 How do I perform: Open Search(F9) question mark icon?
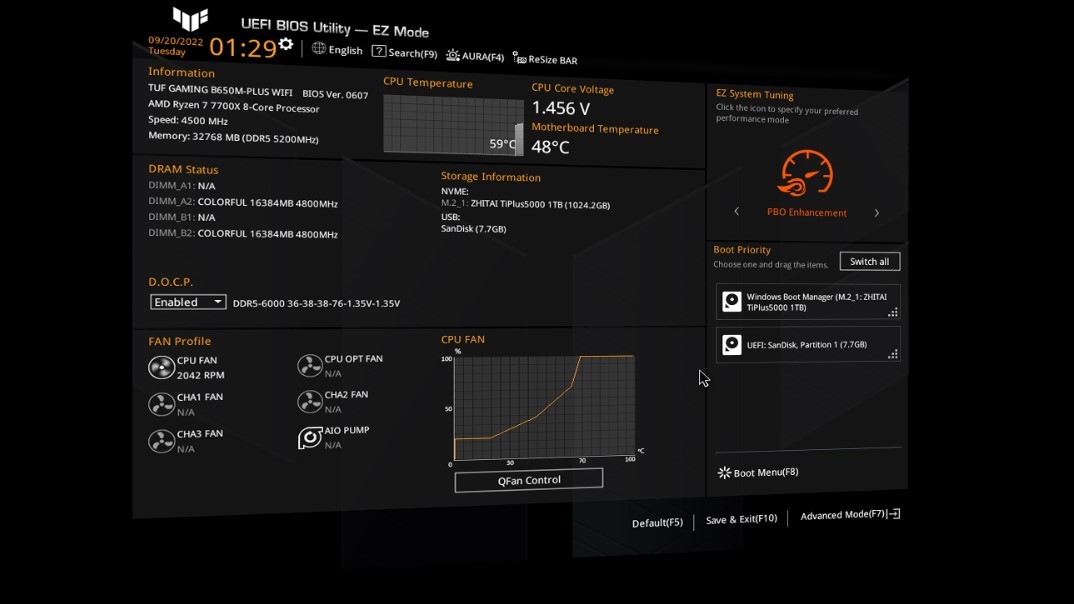tap(379, 51)
